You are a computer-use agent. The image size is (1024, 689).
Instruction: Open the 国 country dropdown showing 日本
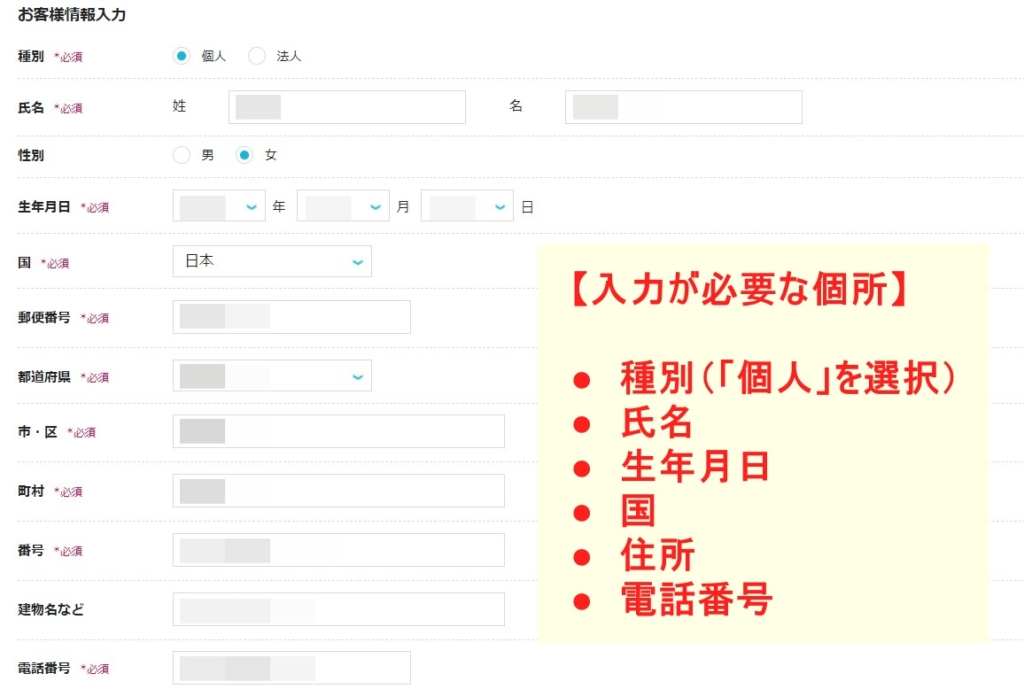tap(272, 261)
